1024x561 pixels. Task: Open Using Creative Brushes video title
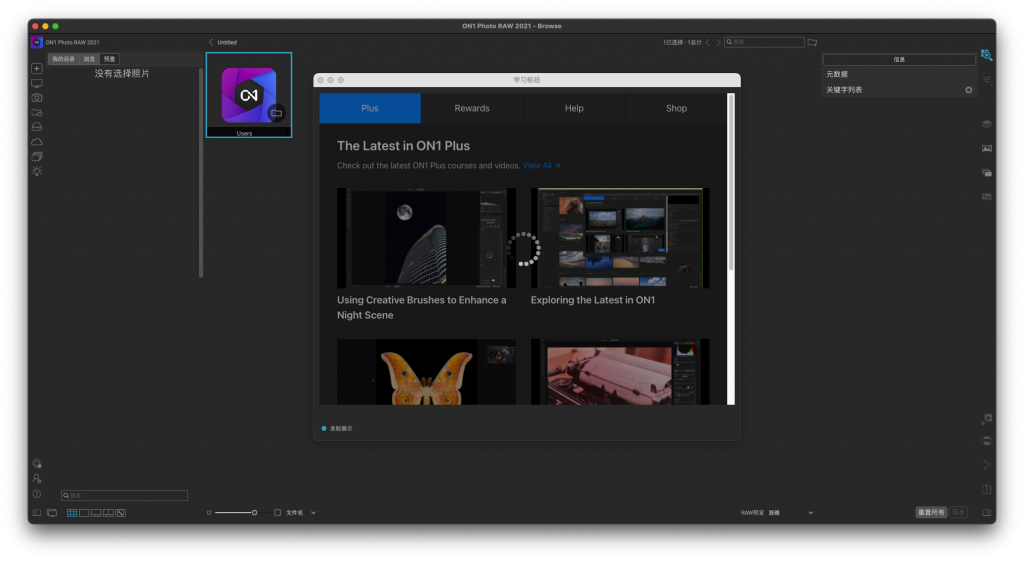(421, 308)
